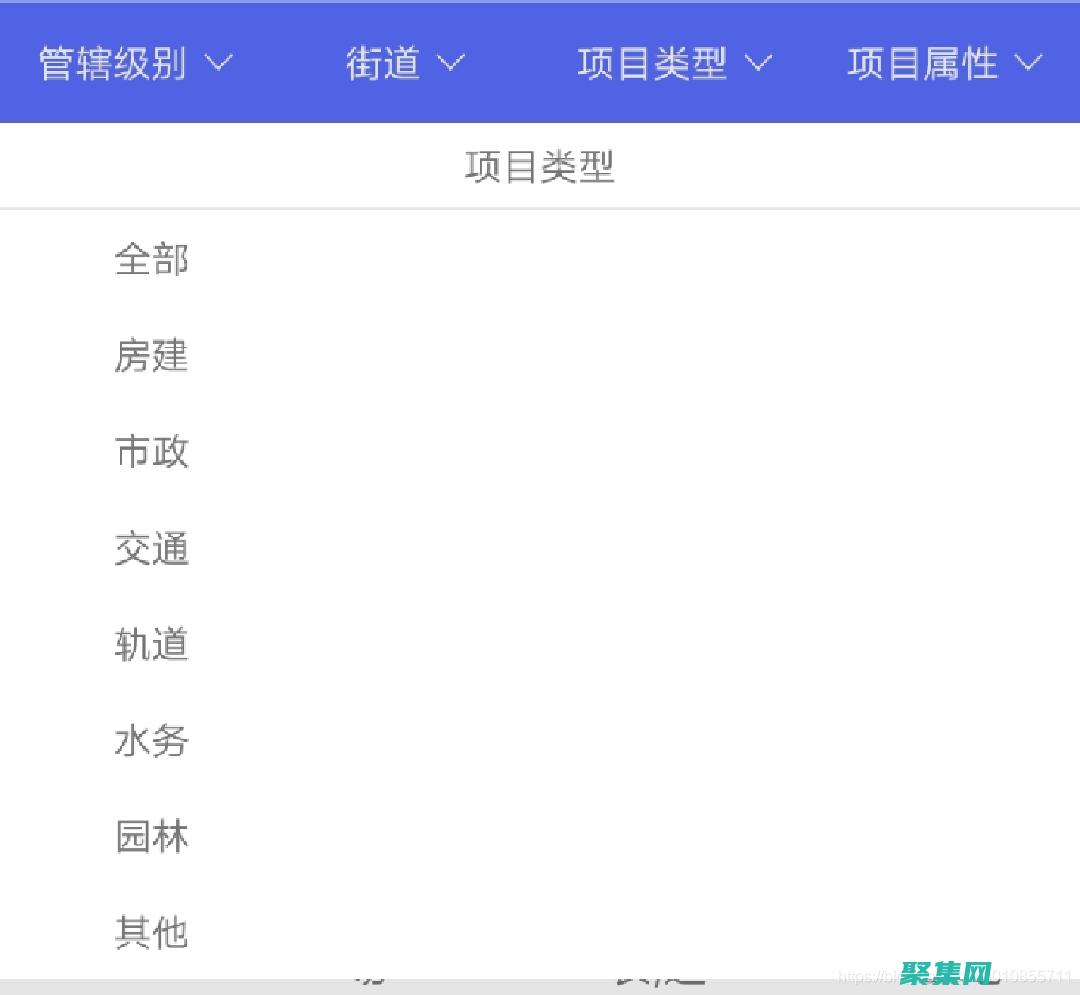Select the 水务 option
Image resolution: width=1080 pixels, height=995 pixels.
pyautogui.click(x=152, y=741)
